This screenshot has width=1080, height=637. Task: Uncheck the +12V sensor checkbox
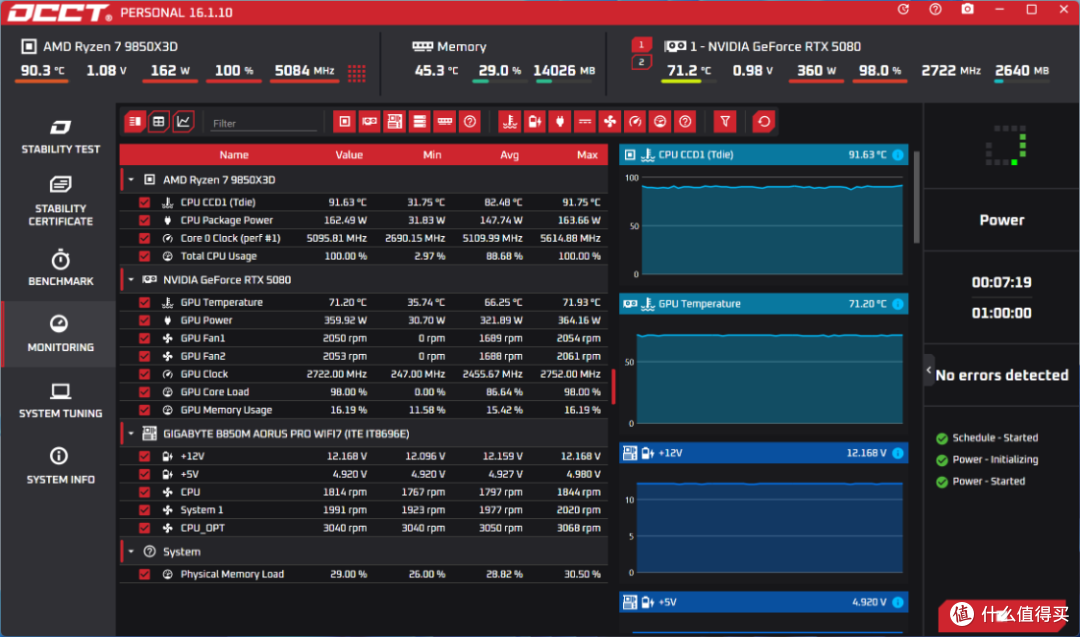144,456
